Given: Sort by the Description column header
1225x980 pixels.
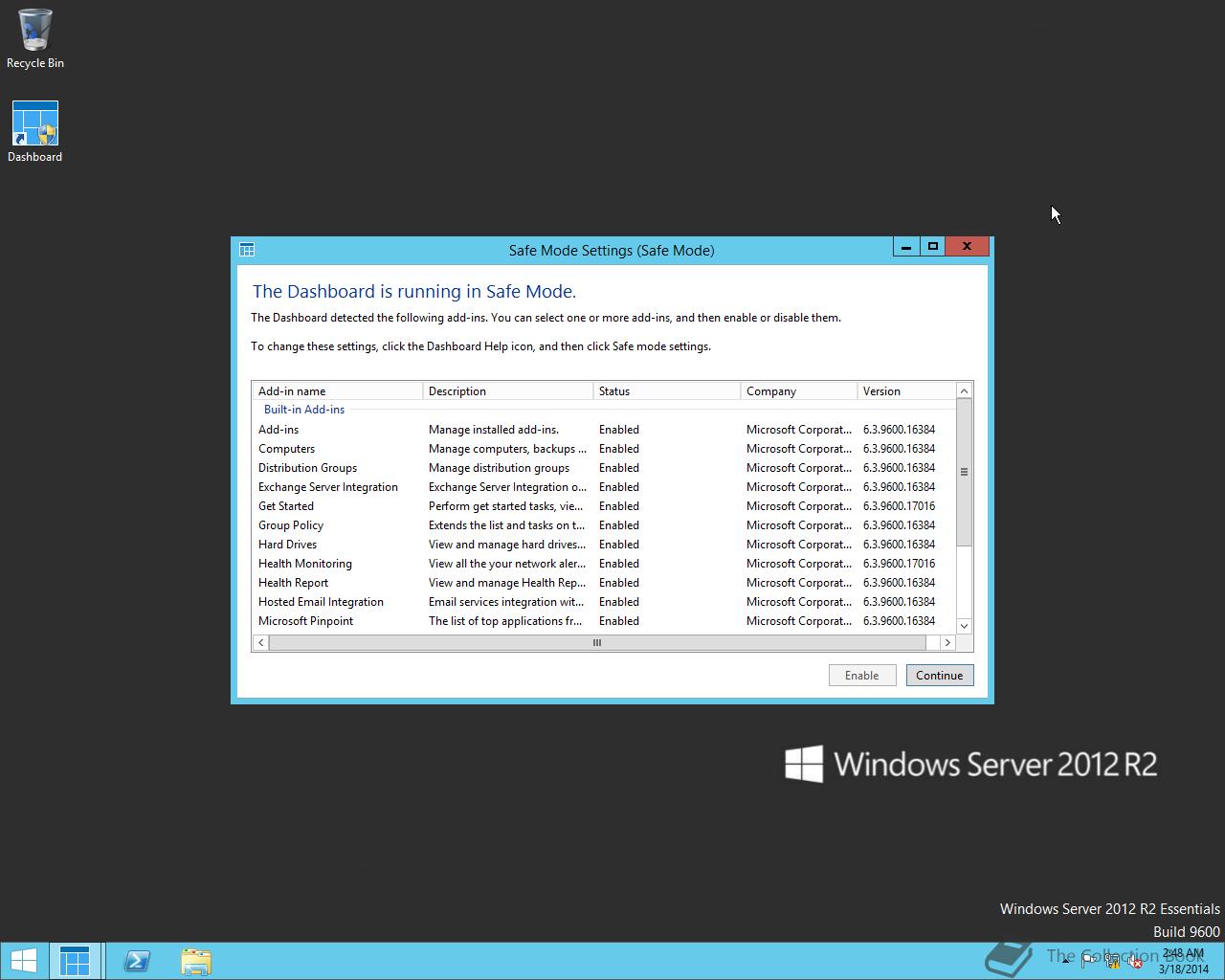Looking at the screenshot, I should click(x=508, y=390).
